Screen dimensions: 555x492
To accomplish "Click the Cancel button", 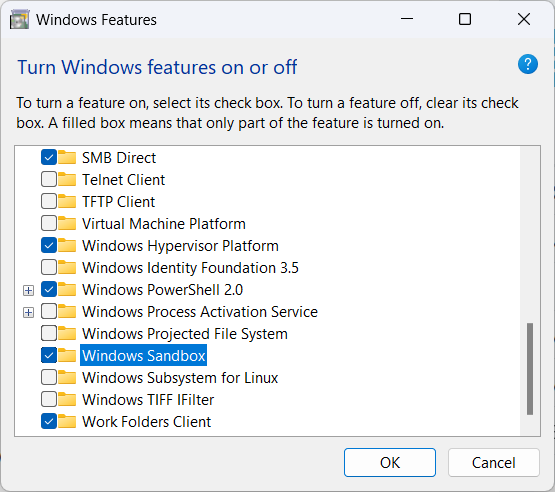I will pos(493,462).
